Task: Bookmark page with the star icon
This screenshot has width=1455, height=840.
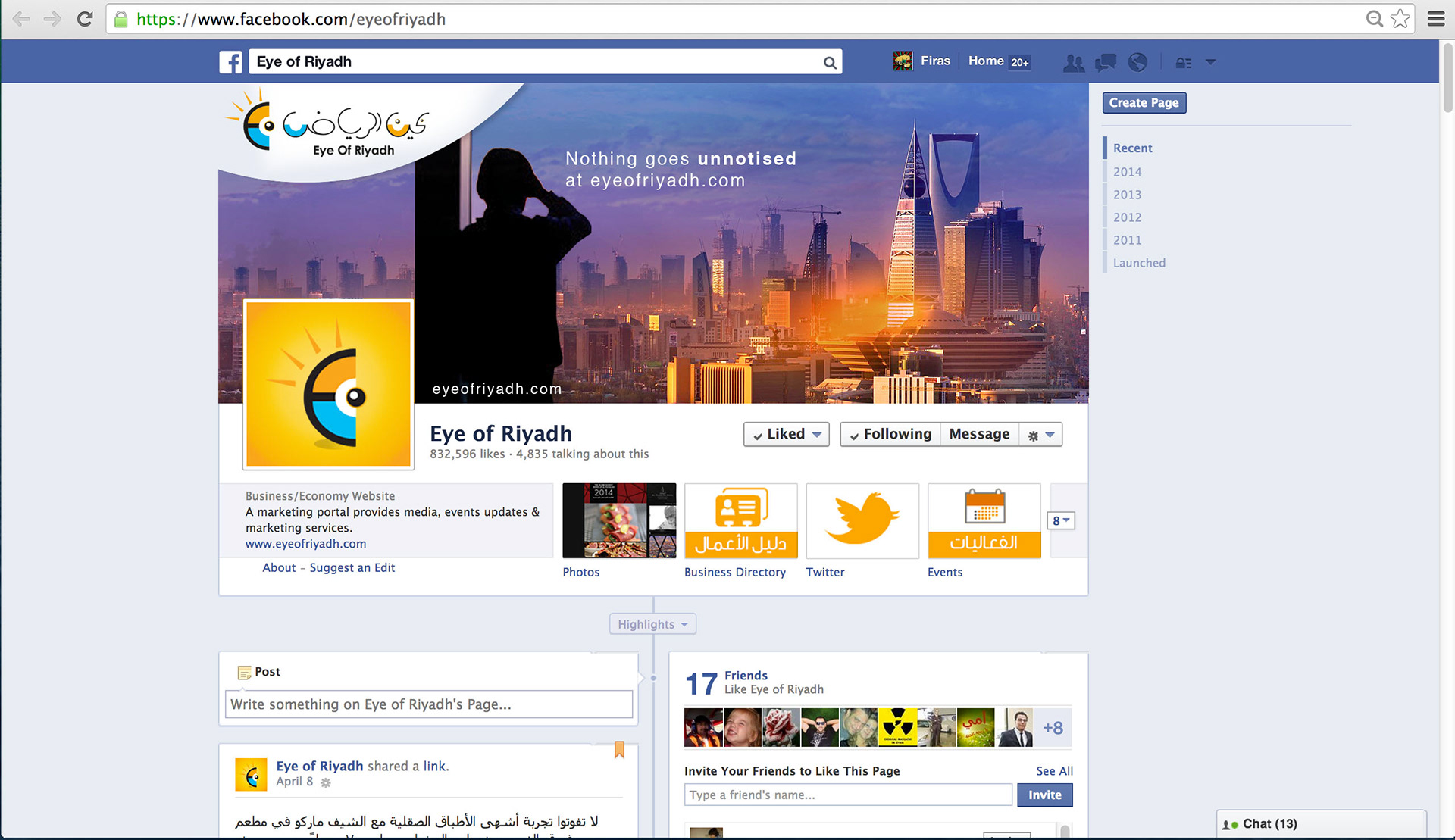Action: 1400,19
